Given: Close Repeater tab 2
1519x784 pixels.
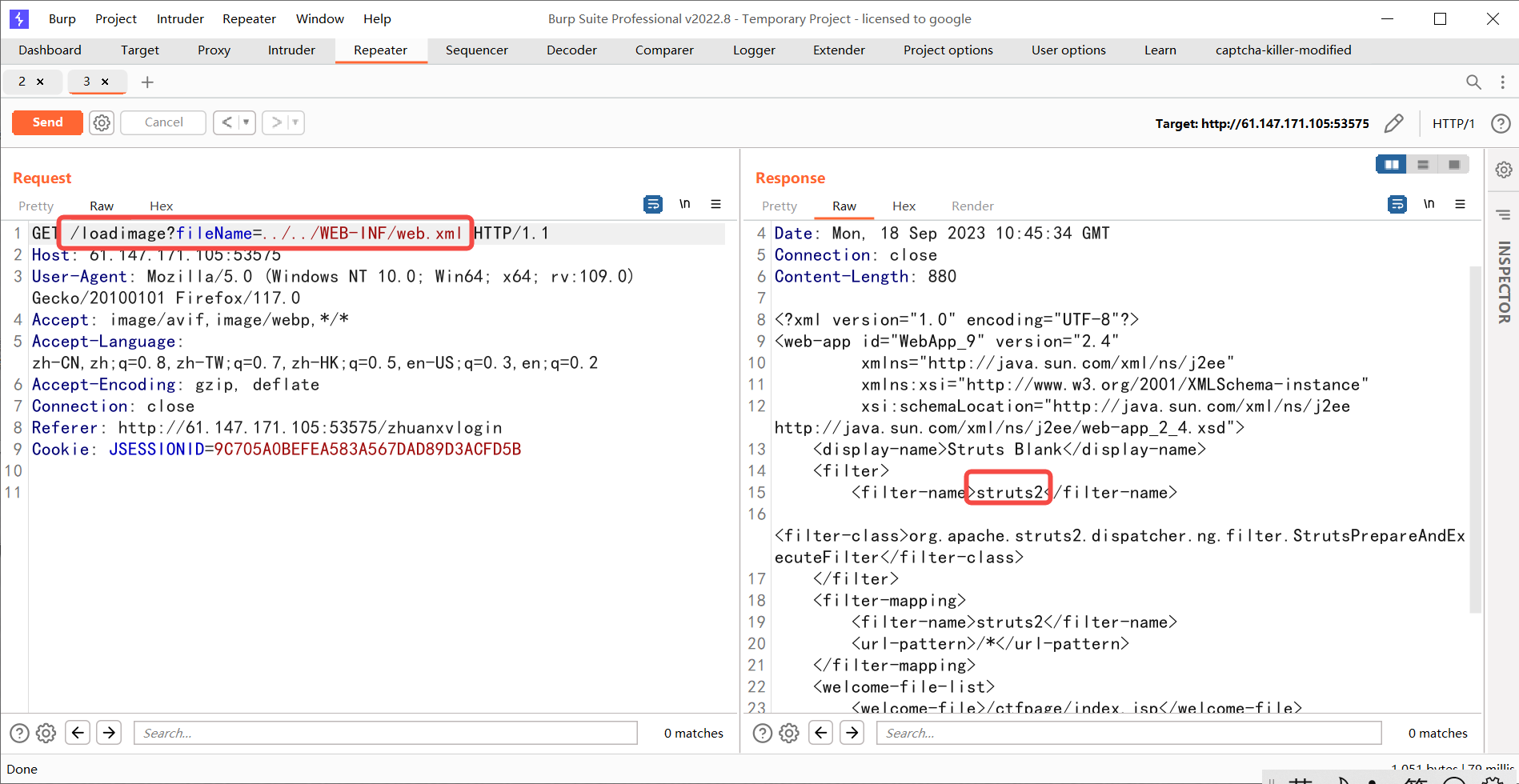Looking at the screenshot, I should click(40, 82).
